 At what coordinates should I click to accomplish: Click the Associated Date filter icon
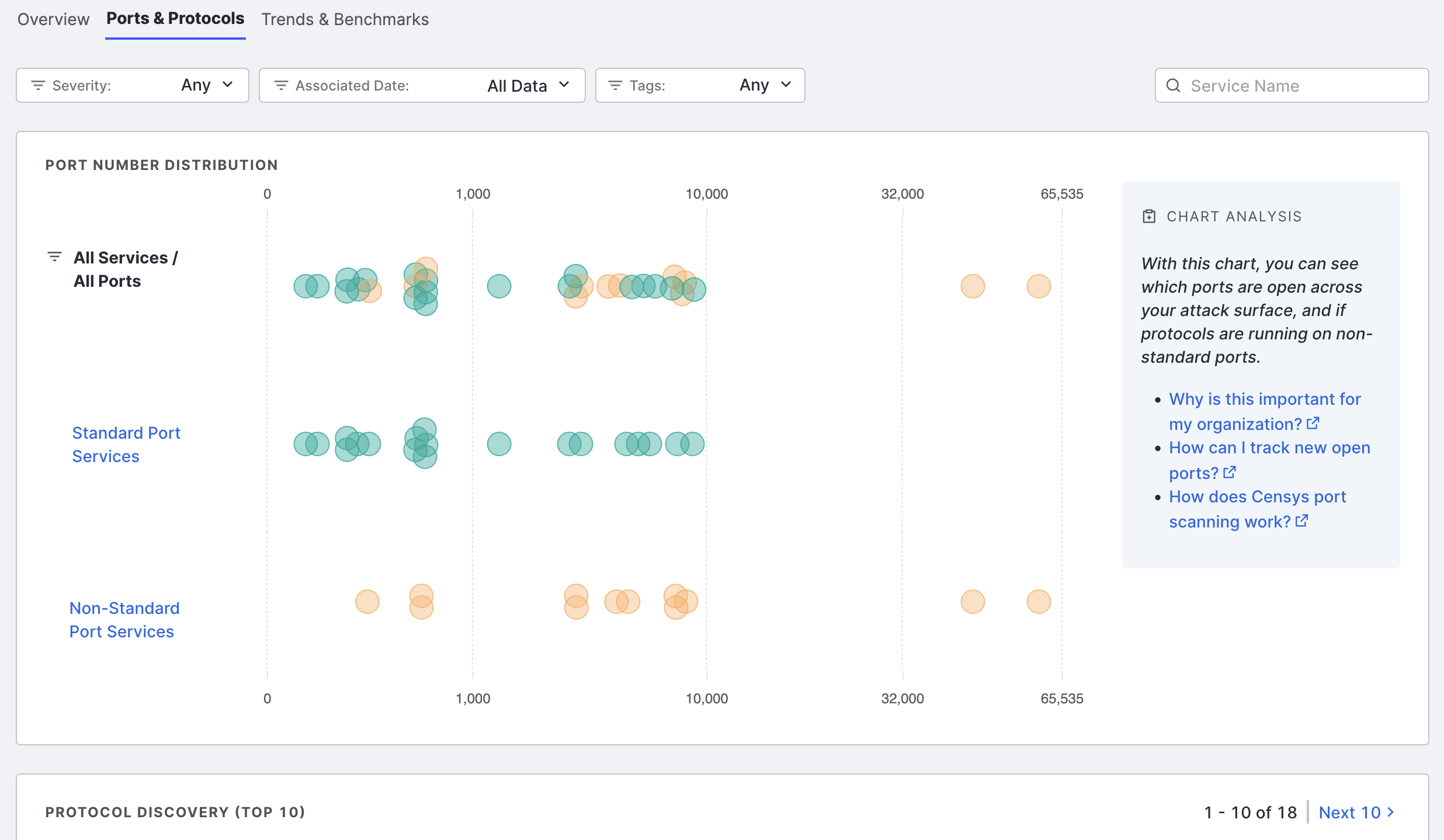click(281, 86)
